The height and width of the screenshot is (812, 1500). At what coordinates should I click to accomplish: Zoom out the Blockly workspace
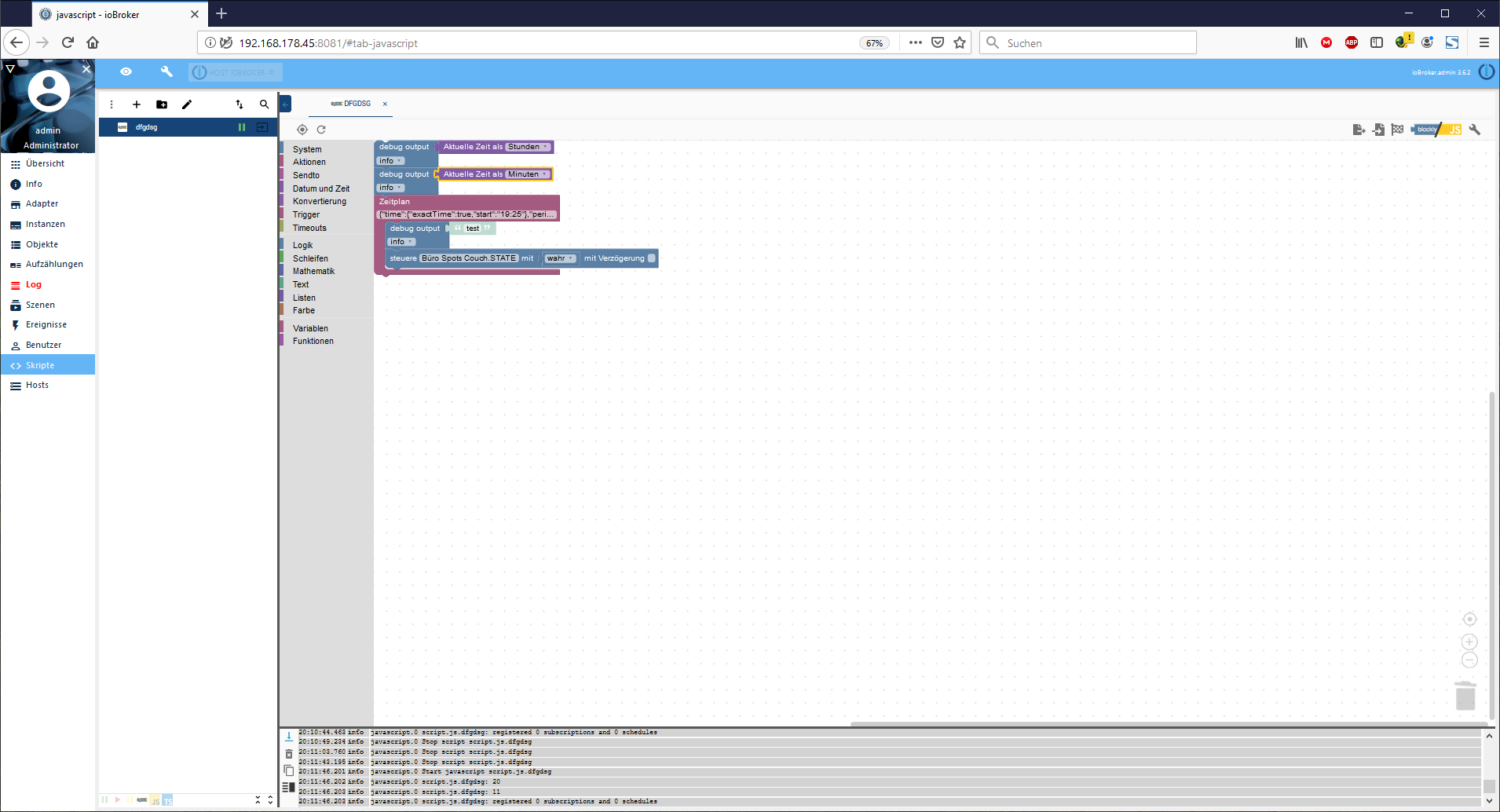point(1469,660)
